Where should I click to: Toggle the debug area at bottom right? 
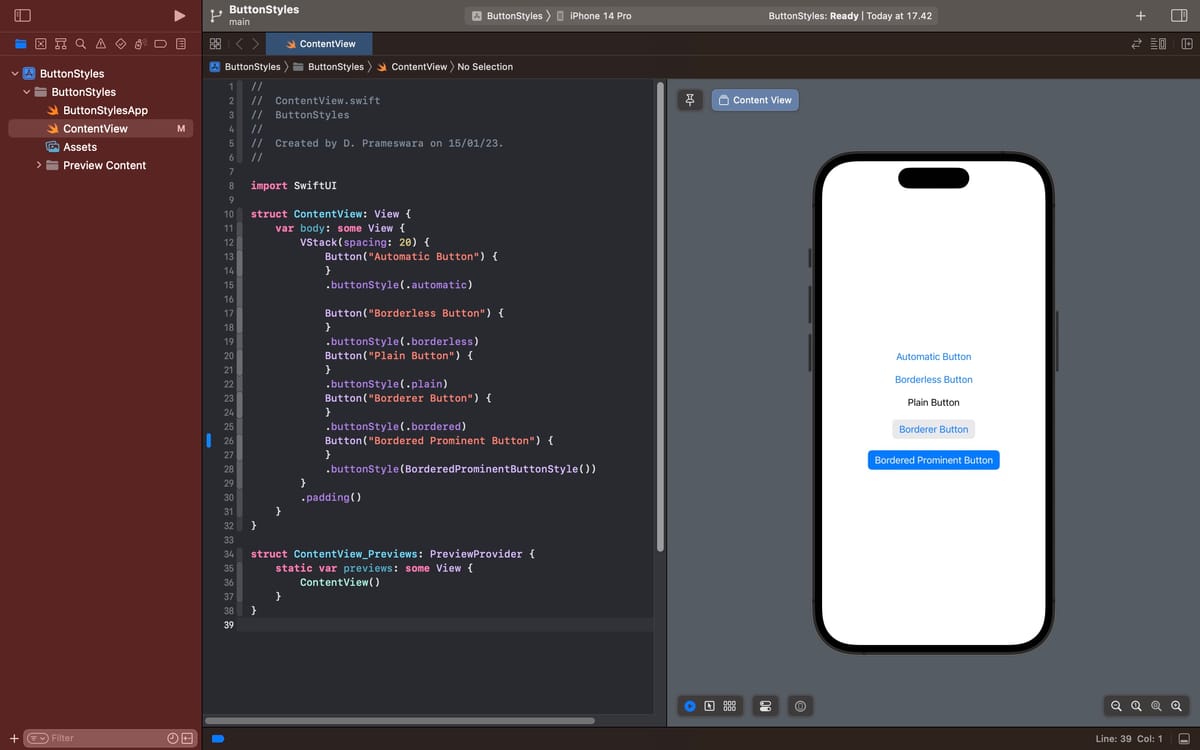[1185, 738]
